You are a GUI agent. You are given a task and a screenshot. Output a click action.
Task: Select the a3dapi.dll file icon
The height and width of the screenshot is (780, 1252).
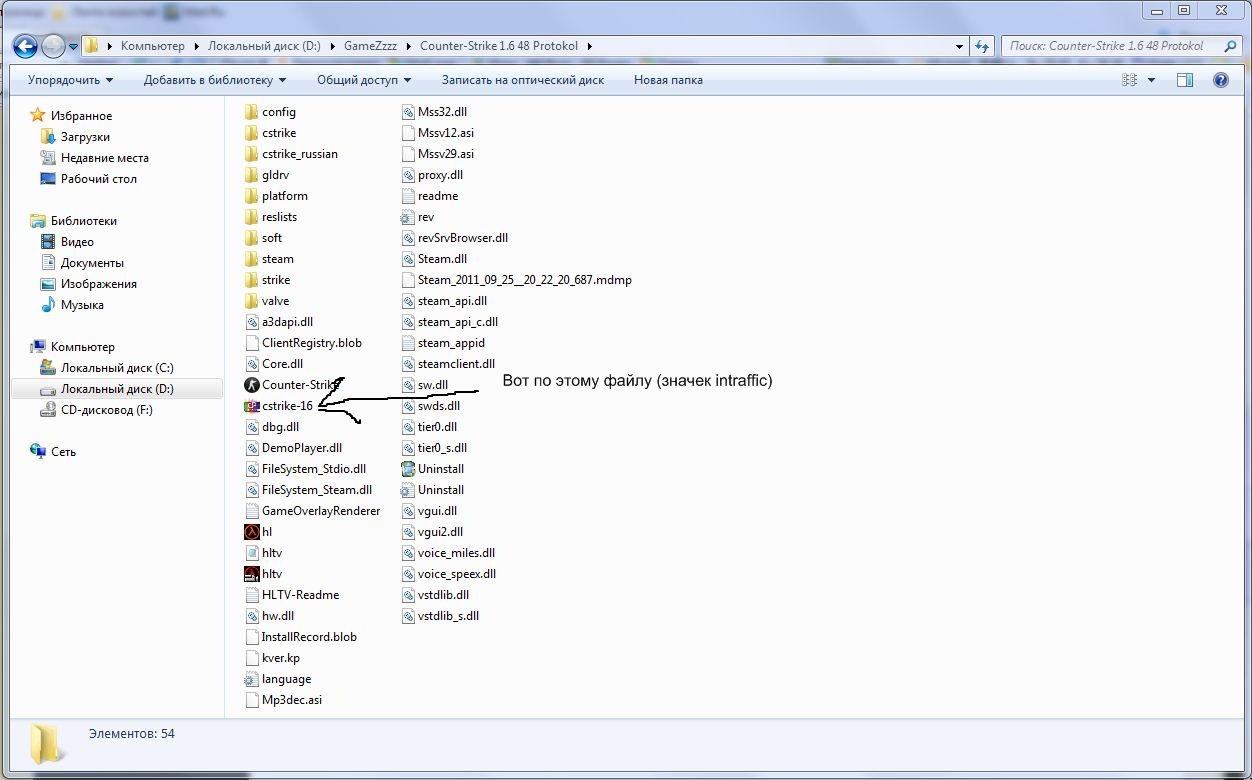(252, 322)
